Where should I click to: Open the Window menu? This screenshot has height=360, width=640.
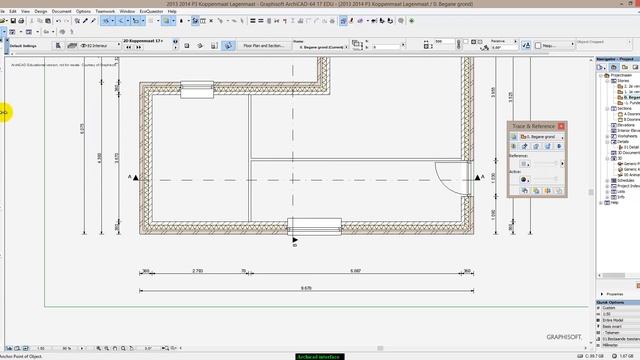click(x=127, y=11)
